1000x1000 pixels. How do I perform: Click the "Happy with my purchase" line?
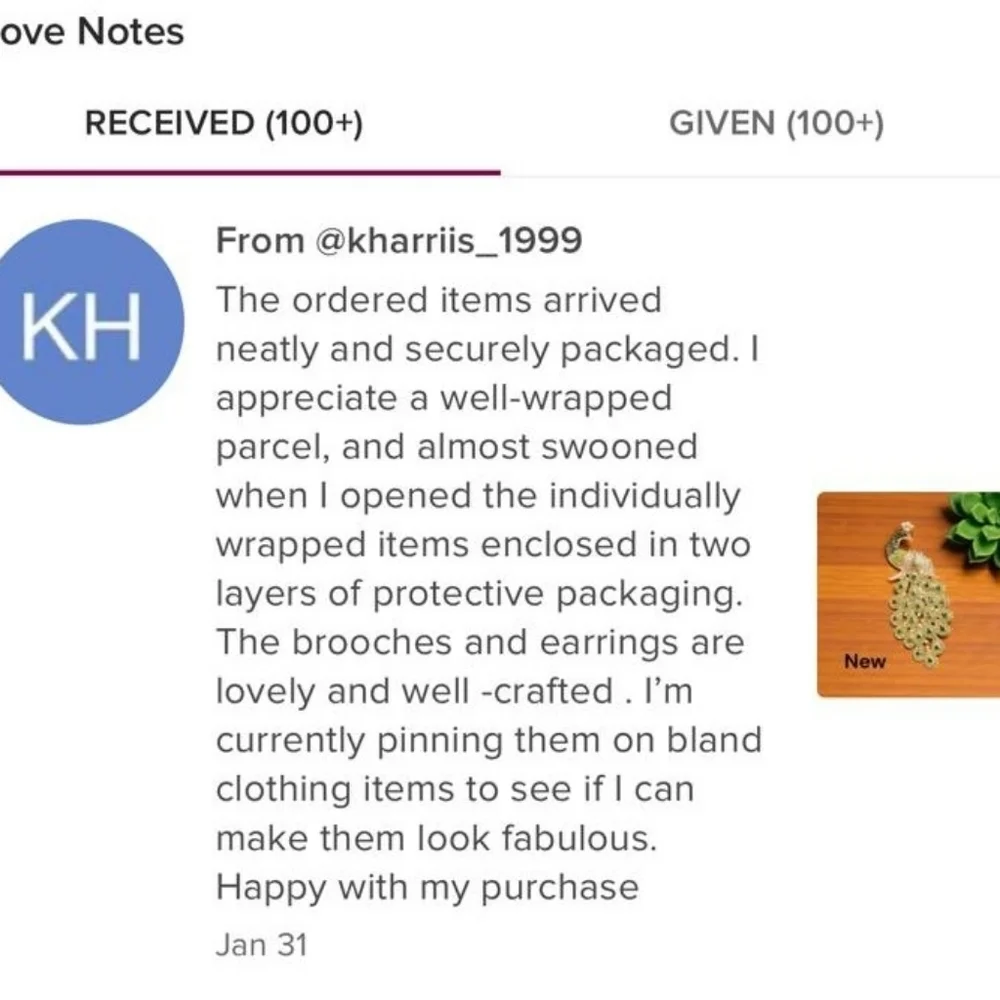coord(427,887)
